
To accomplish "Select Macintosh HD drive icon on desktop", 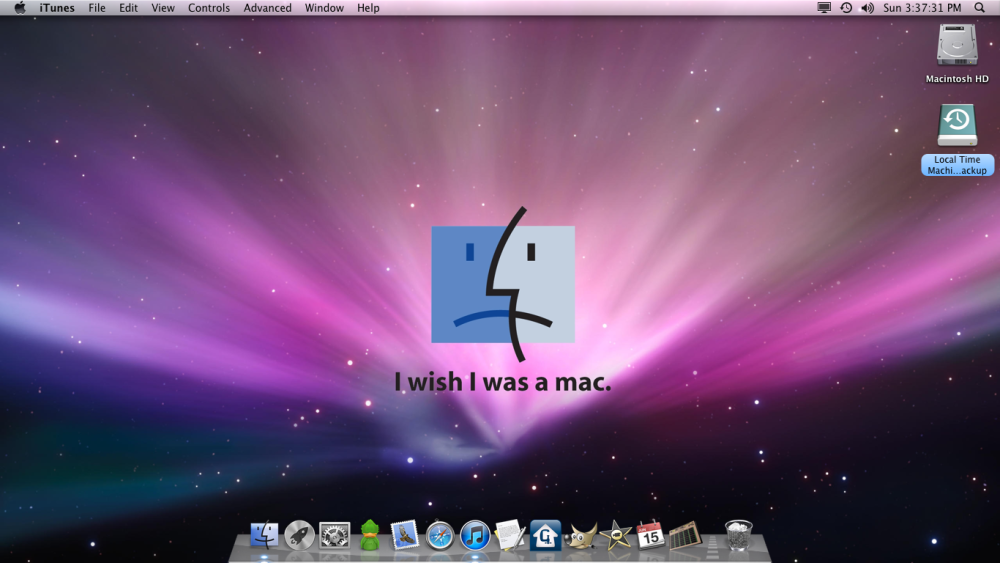I will click(957, 45).
